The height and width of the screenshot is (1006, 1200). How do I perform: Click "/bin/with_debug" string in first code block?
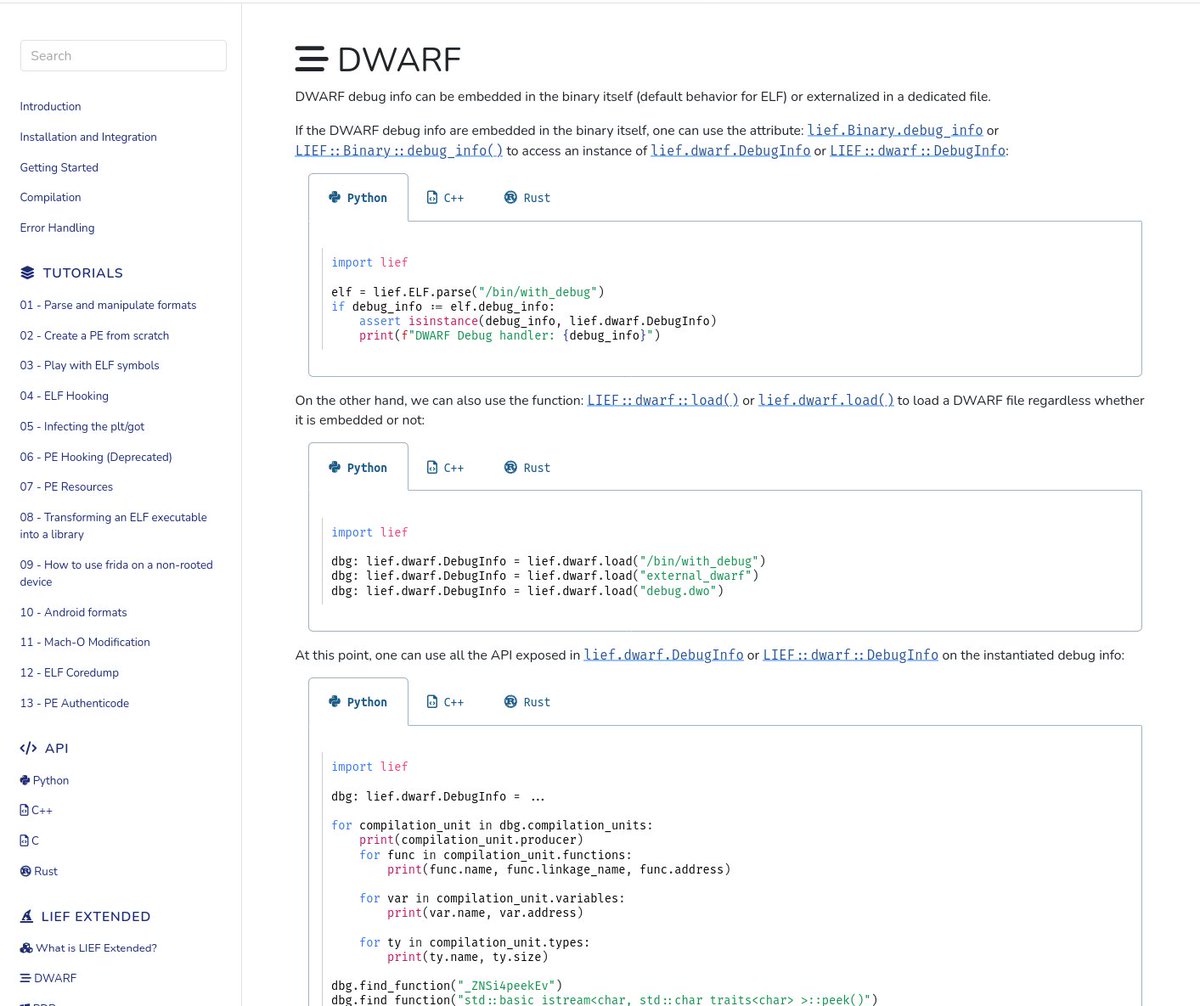point(541,292)
